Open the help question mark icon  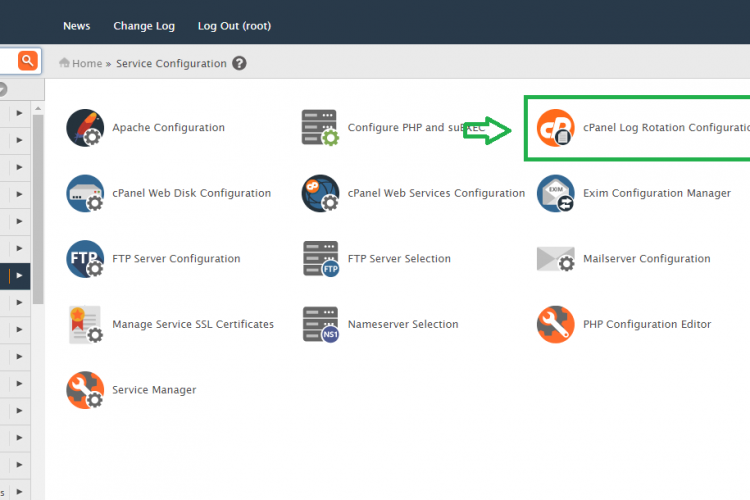(239, 63)
